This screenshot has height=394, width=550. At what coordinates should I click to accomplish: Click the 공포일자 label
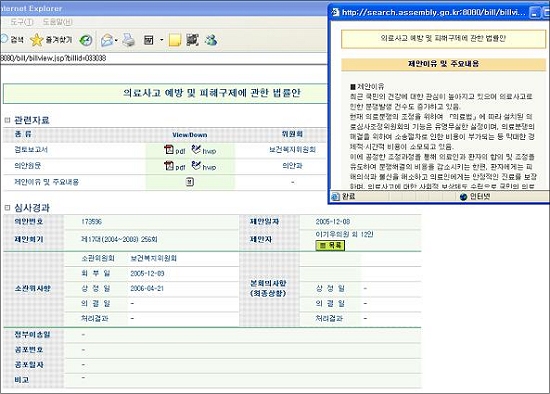[29, 365]
